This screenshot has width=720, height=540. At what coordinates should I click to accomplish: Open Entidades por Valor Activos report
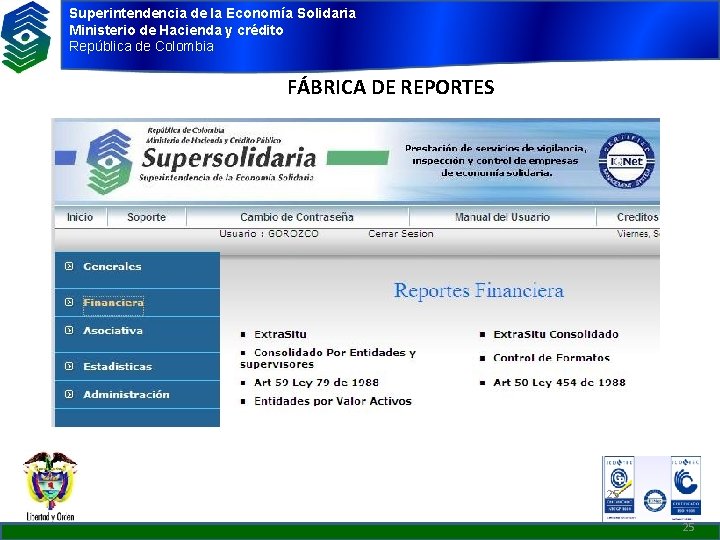point(333,401)
